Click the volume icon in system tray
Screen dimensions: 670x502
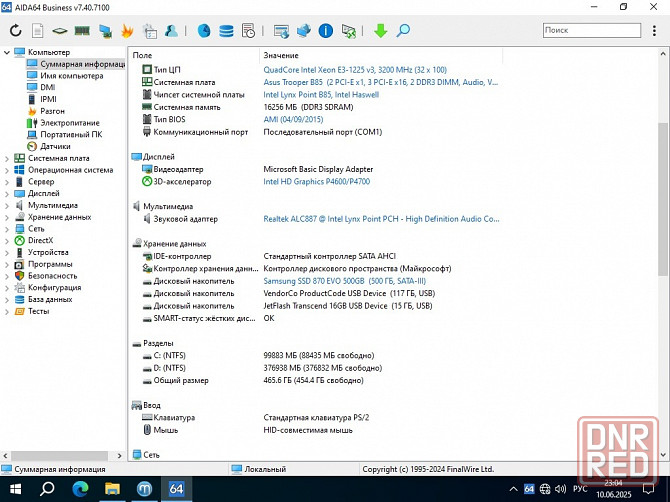pyautogui.click(x=560, y=489)
